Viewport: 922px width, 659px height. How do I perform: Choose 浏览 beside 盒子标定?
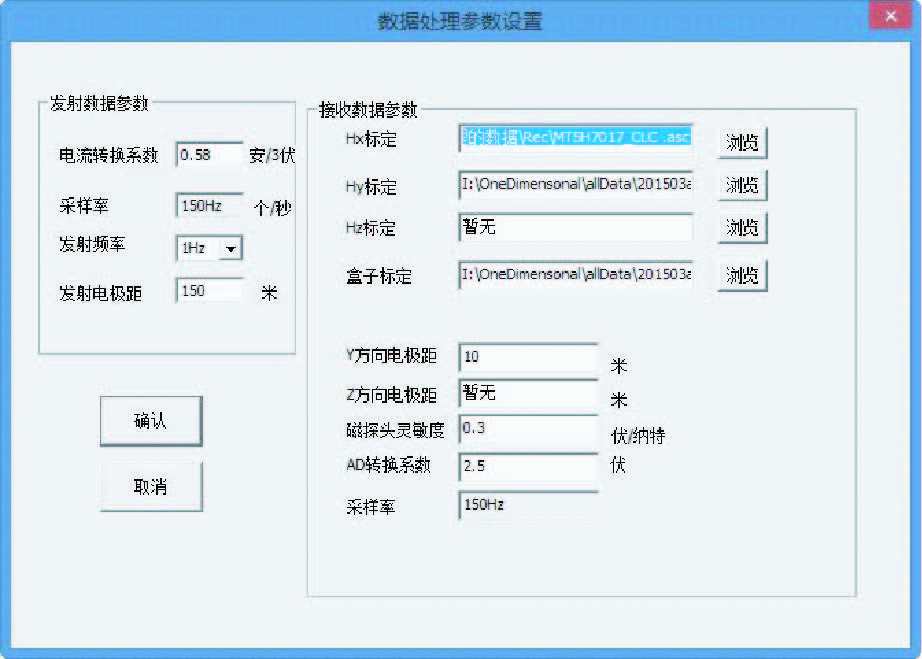coord(741,275)
